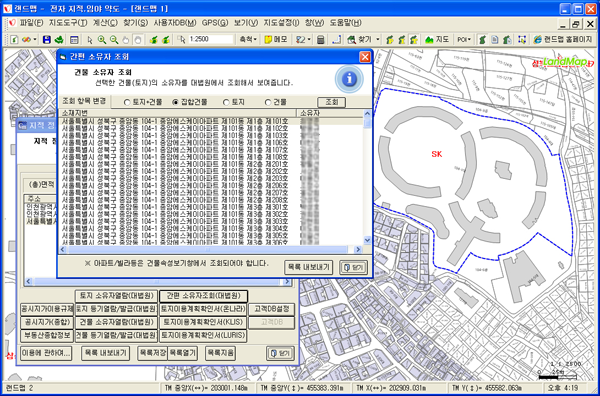Click the green map icon with P label

click(x=390, y=40)
